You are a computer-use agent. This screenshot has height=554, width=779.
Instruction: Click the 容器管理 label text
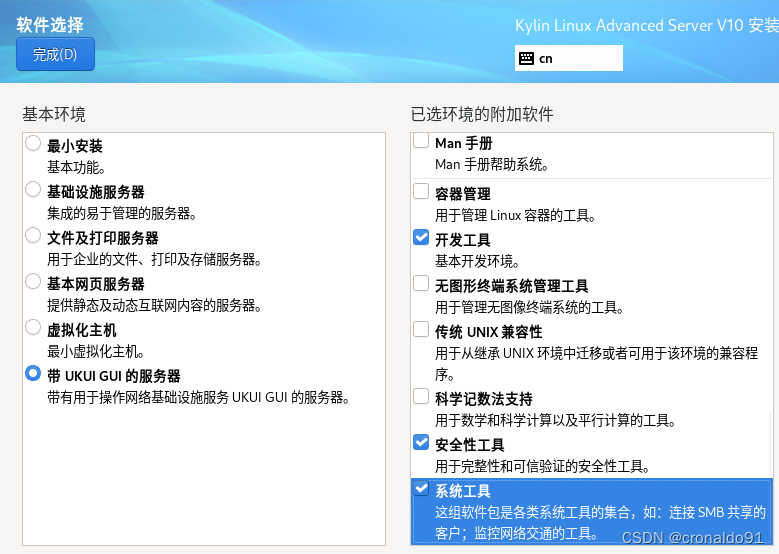pos(463,194)
